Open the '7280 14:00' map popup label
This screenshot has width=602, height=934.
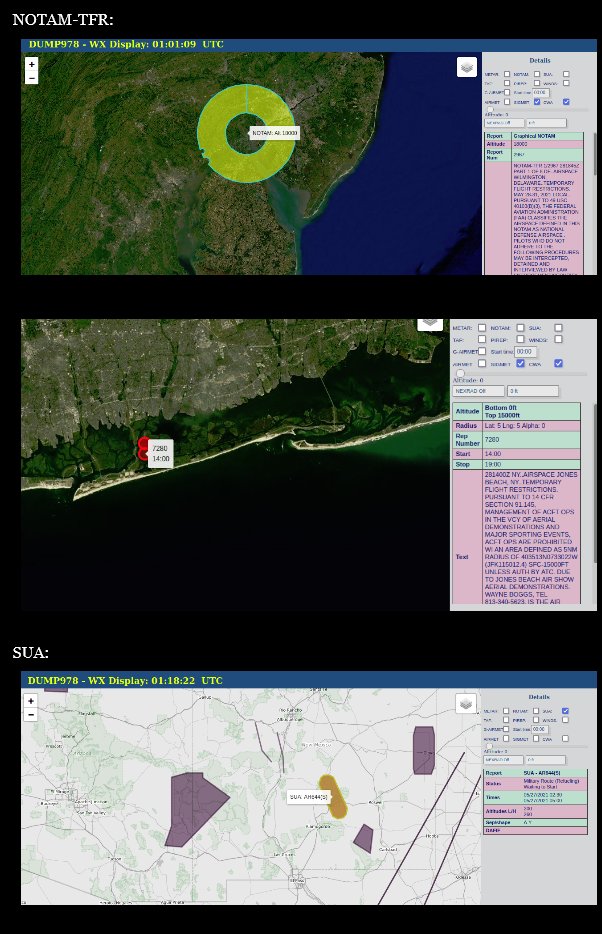point(161,453)
